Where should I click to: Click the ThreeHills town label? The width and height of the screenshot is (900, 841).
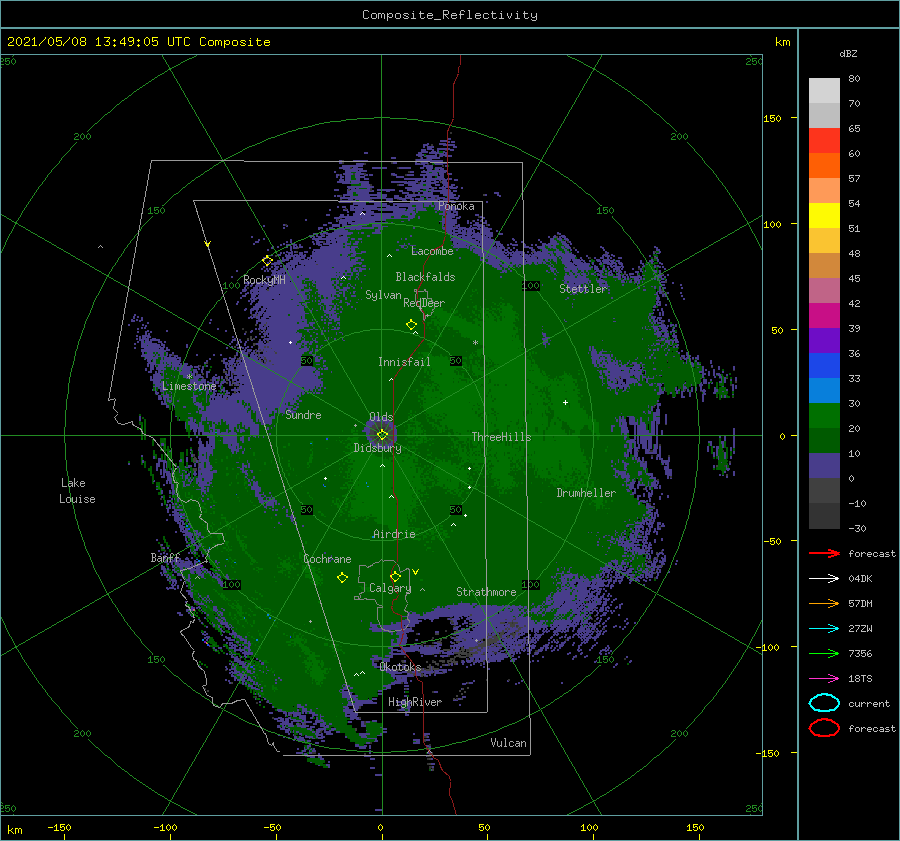pos(501,437)
